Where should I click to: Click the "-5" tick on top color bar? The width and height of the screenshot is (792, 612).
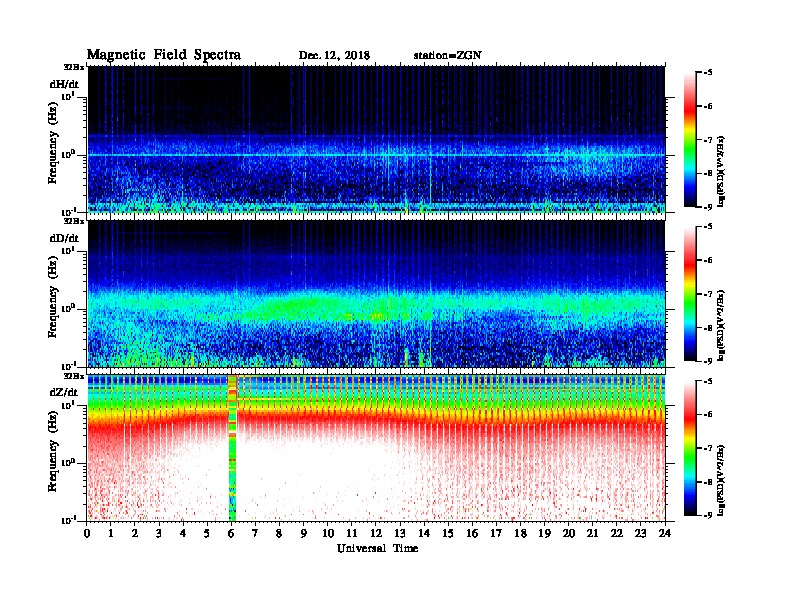click(x=707, y=73)
